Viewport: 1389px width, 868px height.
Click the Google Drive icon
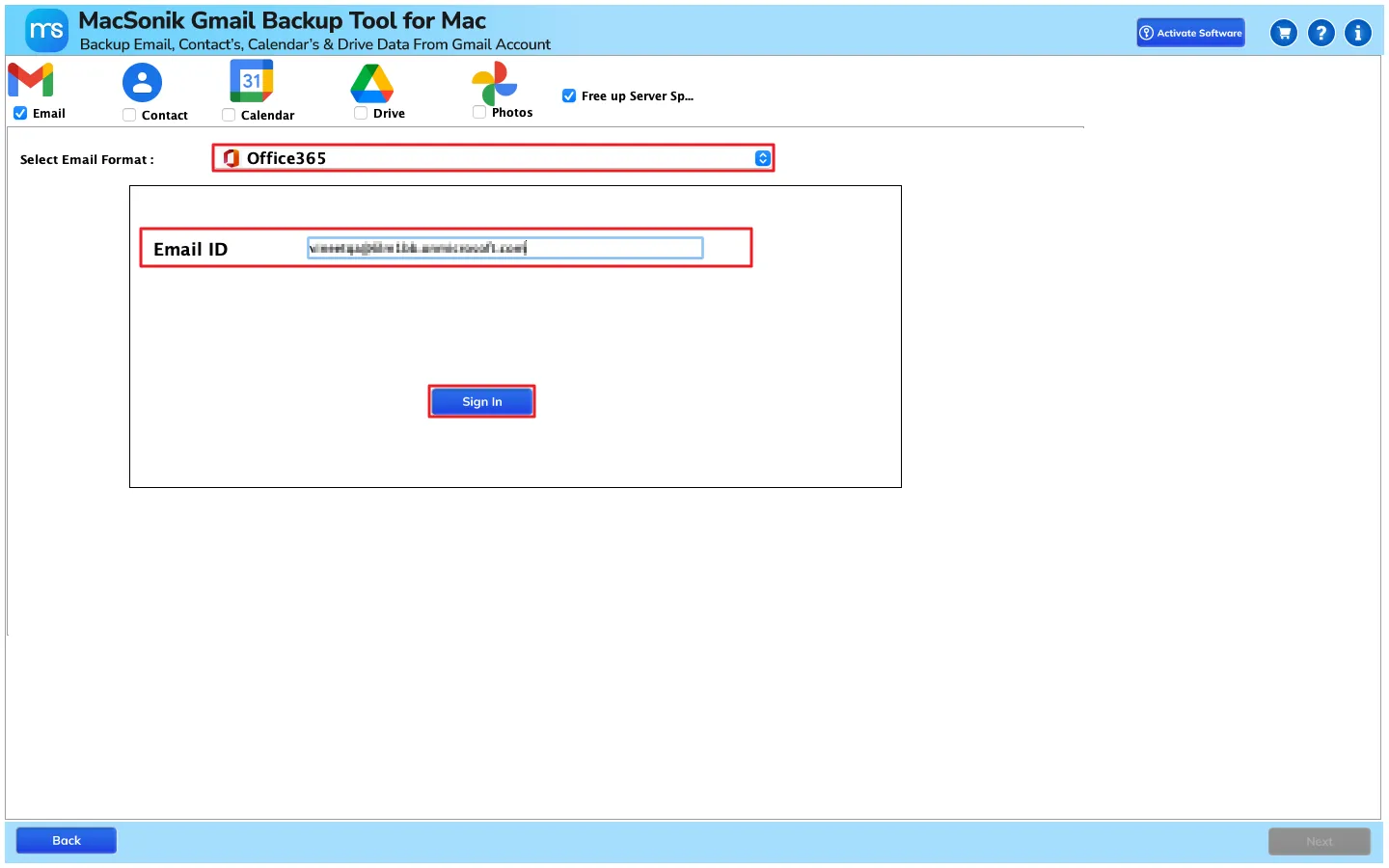(372, 83)
